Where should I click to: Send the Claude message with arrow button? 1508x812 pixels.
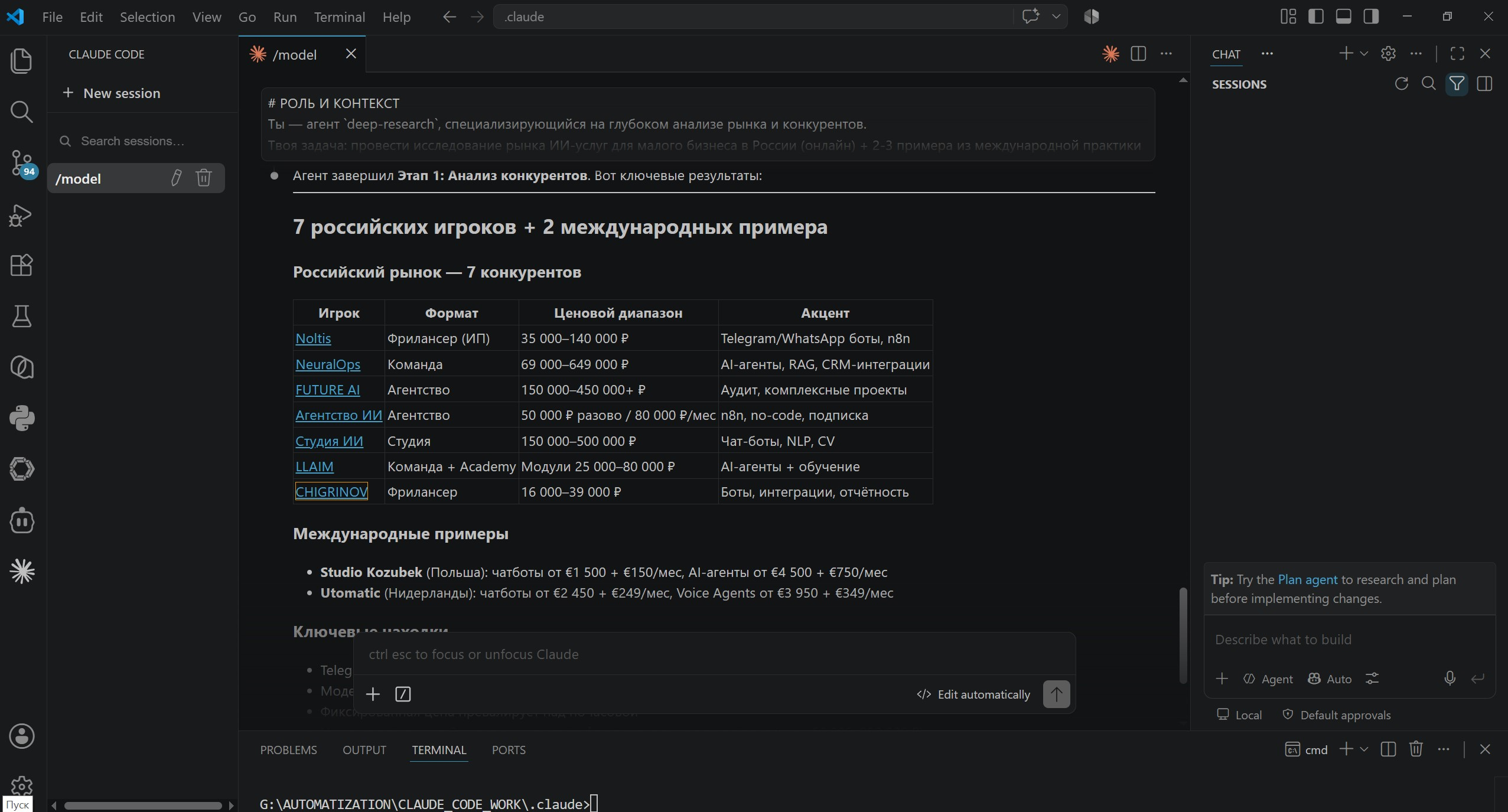[1056, 694]
